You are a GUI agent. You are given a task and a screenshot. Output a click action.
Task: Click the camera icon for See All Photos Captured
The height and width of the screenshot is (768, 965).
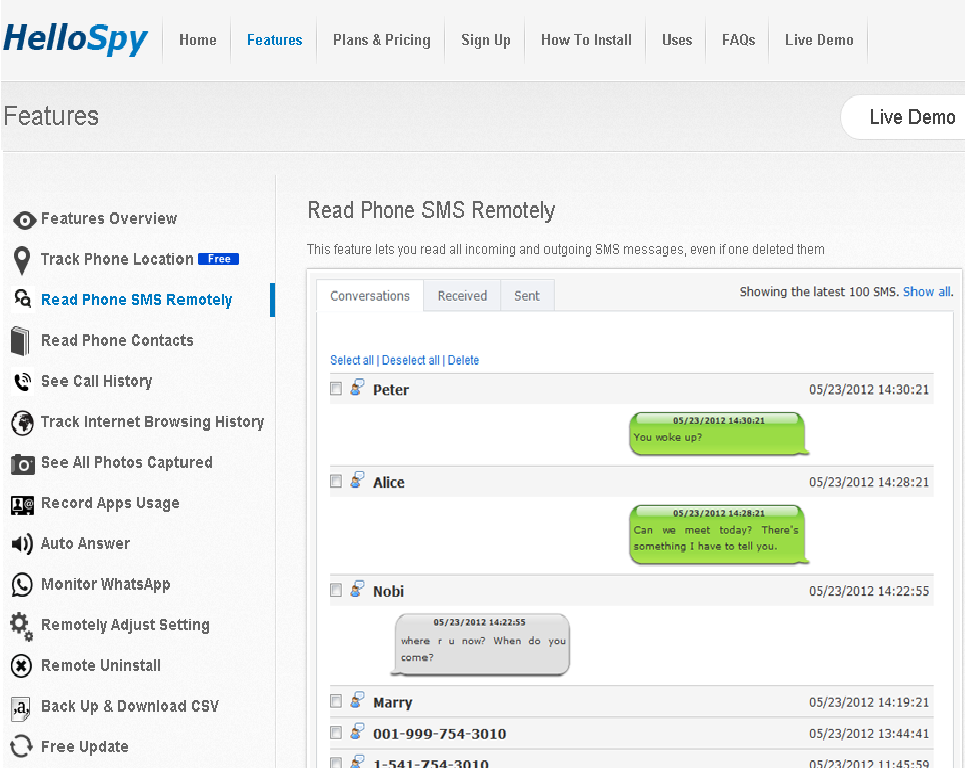(x=23, y=464)
